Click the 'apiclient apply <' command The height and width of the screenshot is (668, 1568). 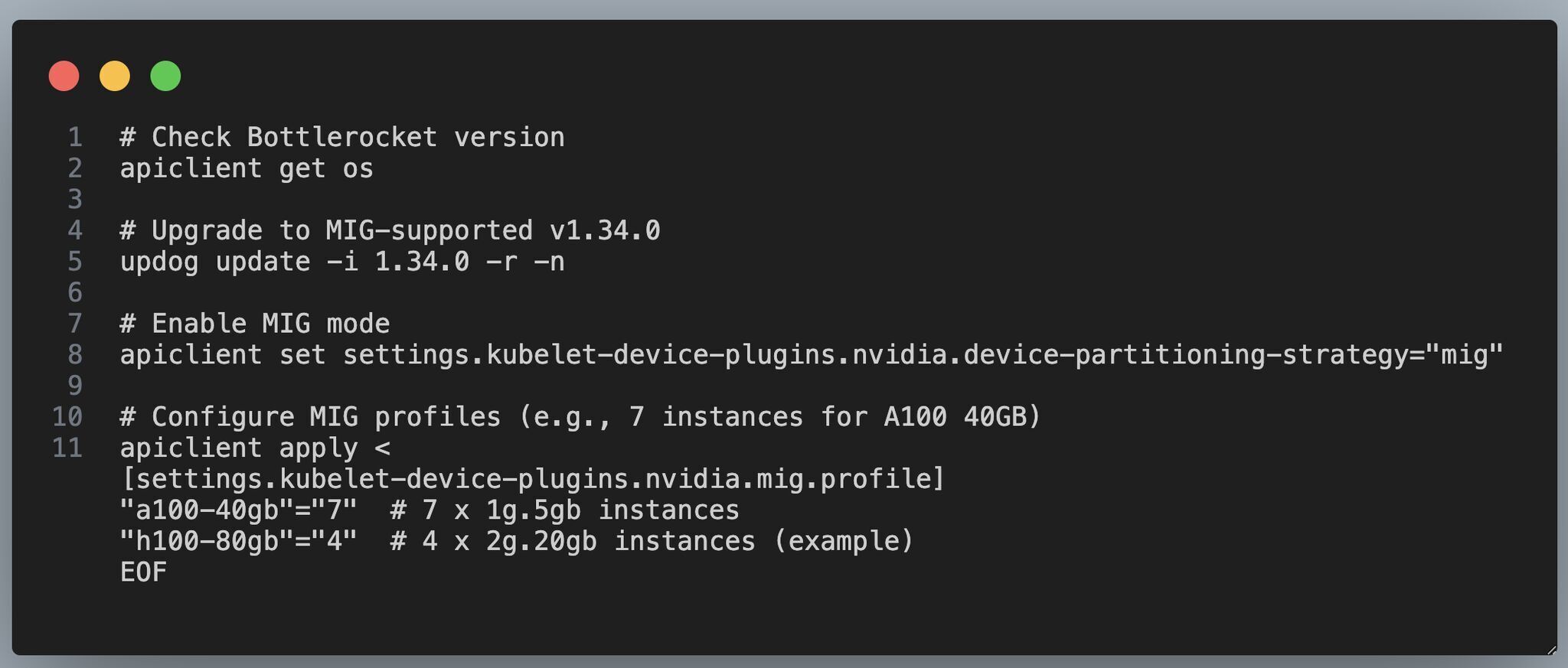255,448
